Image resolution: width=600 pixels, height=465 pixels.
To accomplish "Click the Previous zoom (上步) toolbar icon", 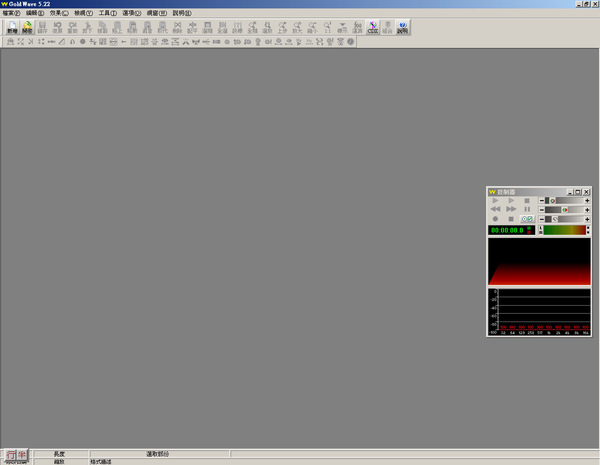I will (282, 27).
